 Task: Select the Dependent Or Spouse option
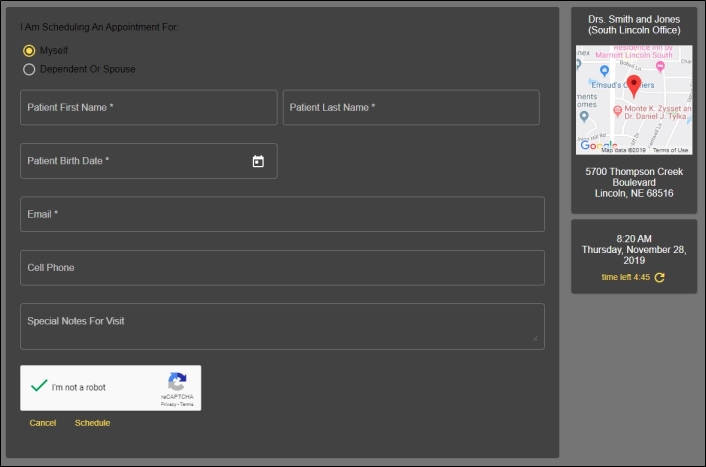click(x=29, y=69)
